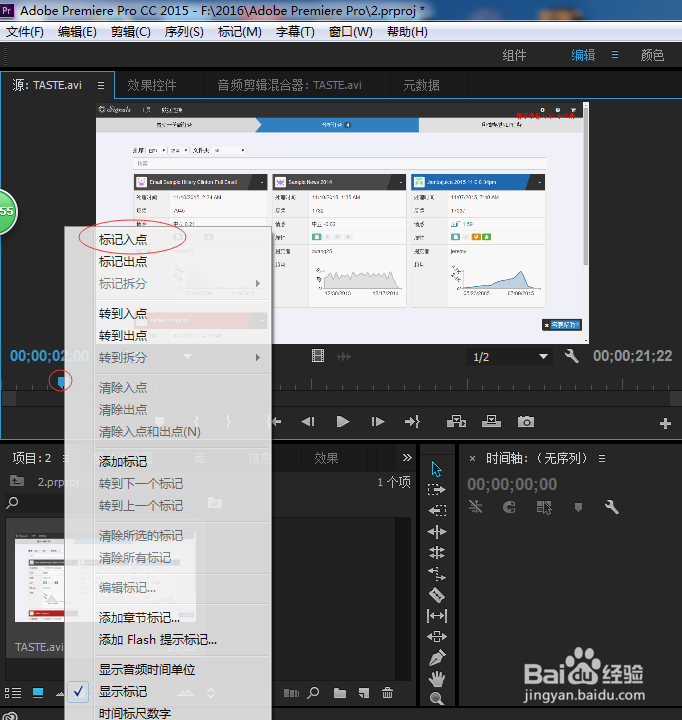Select the Zoom tool
Viewport: 682px width, 720px height.
(x=437, y=699)
